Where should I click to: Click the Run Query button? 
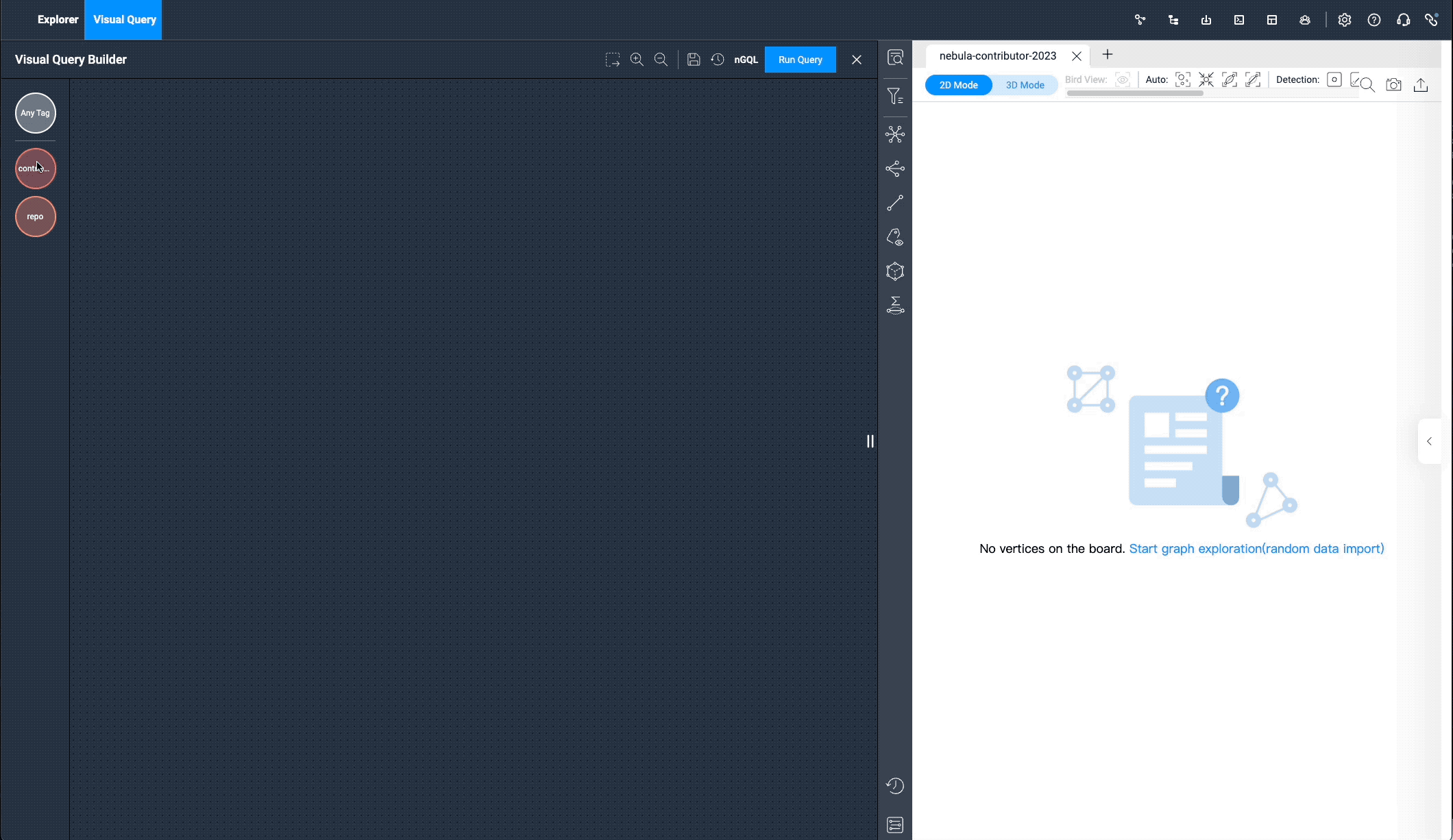click(x=800, y=60)
